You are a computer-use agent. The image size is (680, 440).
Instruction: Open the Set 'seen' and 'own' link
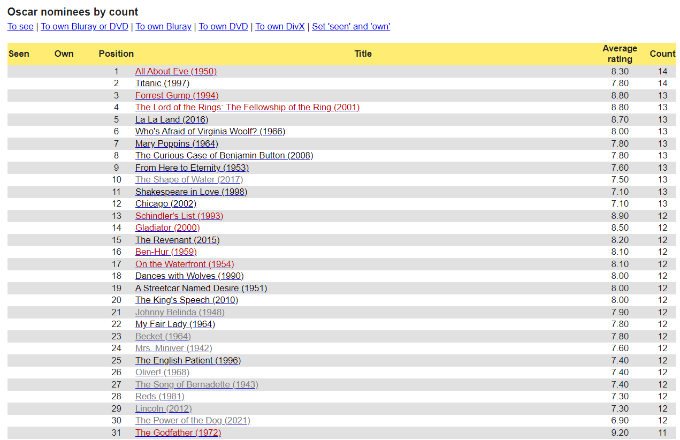[x=351, y=27]
